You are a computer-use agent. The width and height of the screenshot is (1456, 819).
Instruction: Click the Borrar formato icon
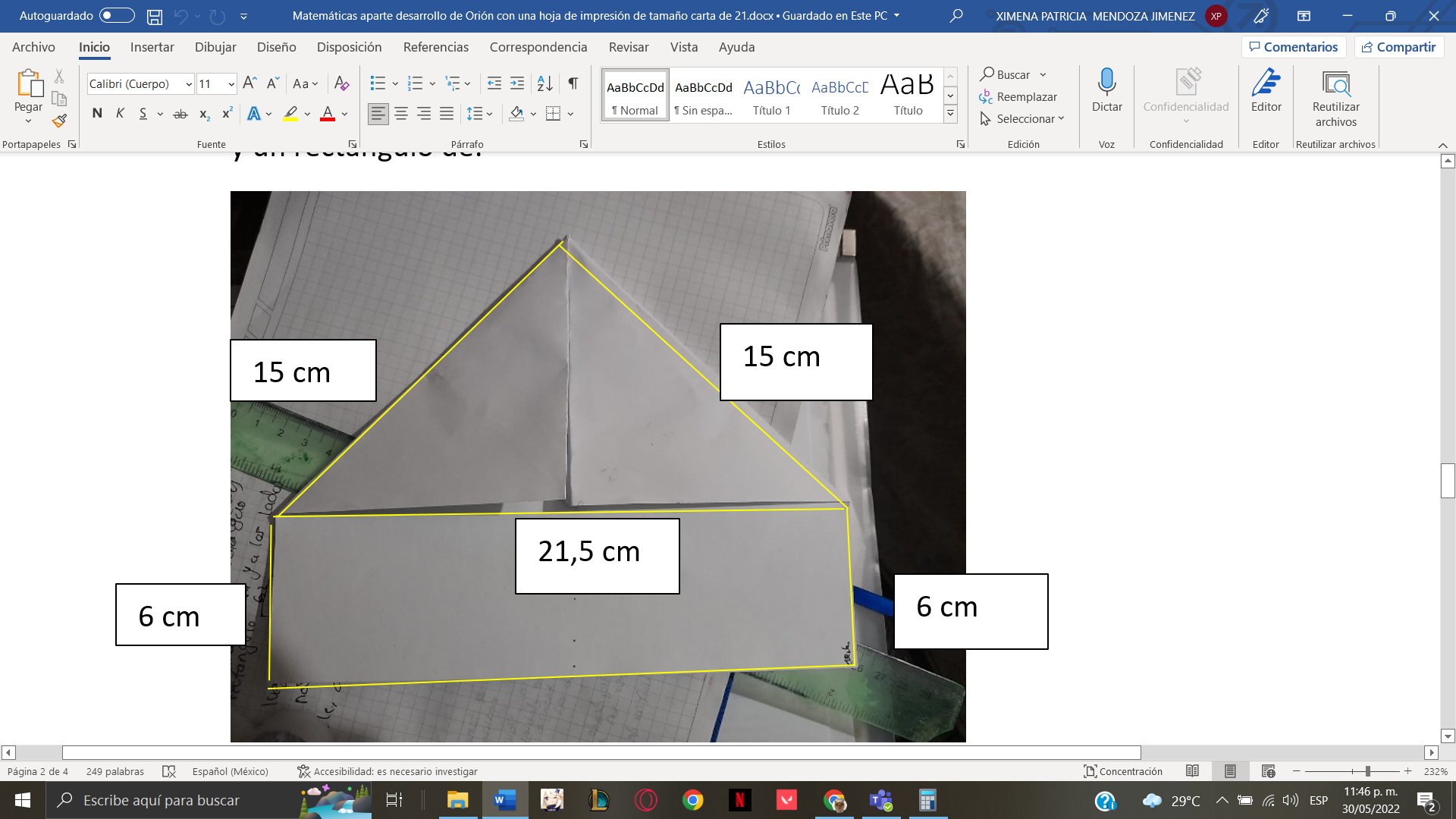click(341, 83)
